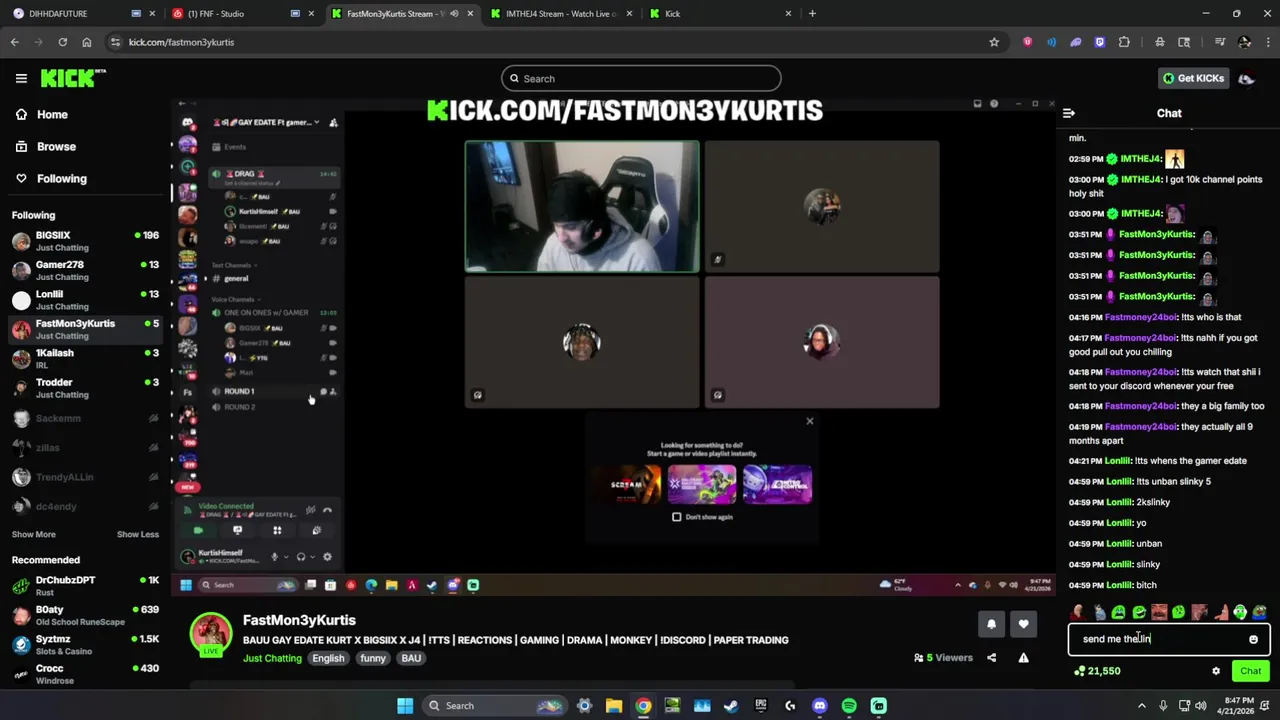
Task: Send message with green Chat button
Action: (1250, 671)
